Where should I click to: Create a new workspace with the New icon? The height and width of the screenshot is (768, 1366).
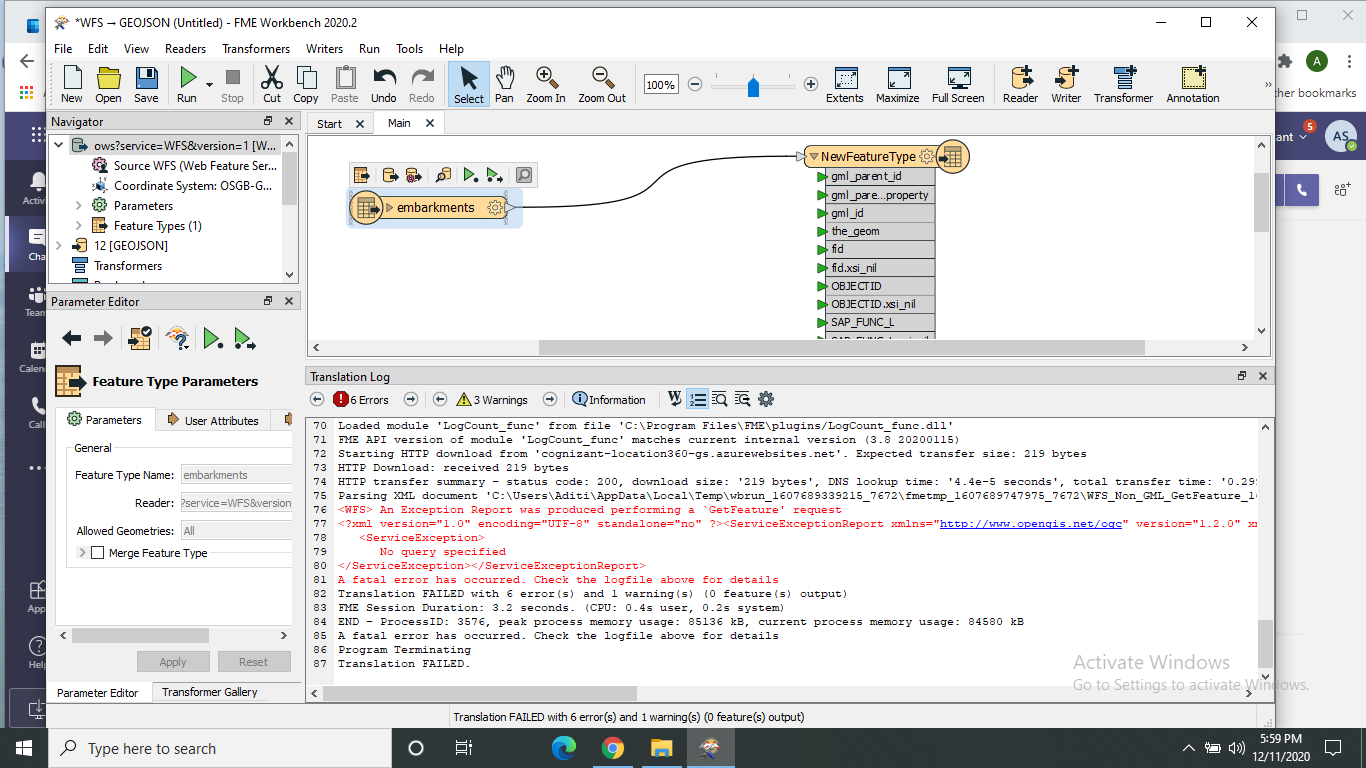(x=72, y=84)
